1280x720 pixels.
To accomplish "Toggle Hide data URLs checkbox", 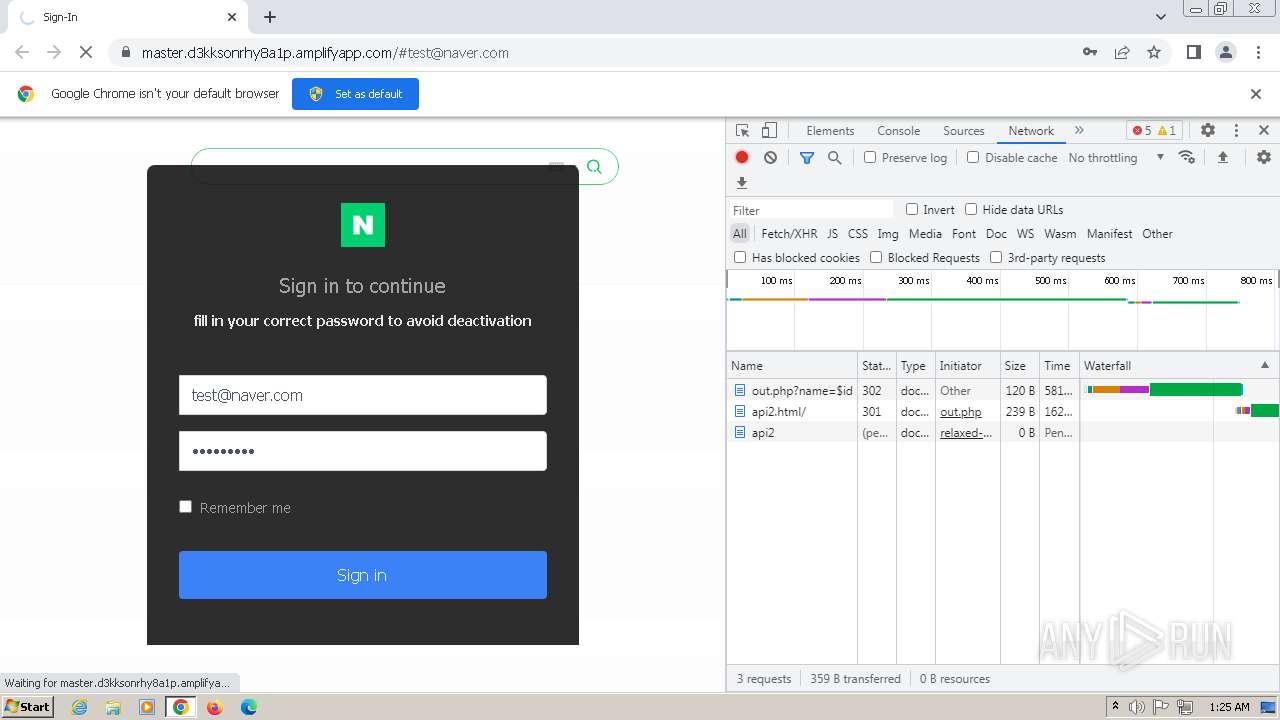I will (x=971, y=209).
